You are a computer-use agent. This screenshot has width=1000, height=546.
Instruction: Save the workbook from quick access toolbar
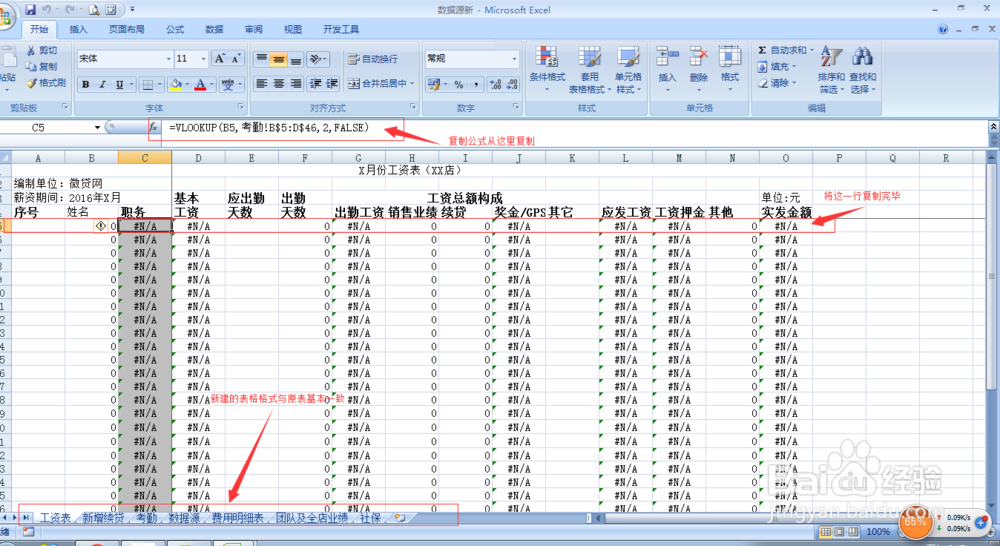(31, 10)
